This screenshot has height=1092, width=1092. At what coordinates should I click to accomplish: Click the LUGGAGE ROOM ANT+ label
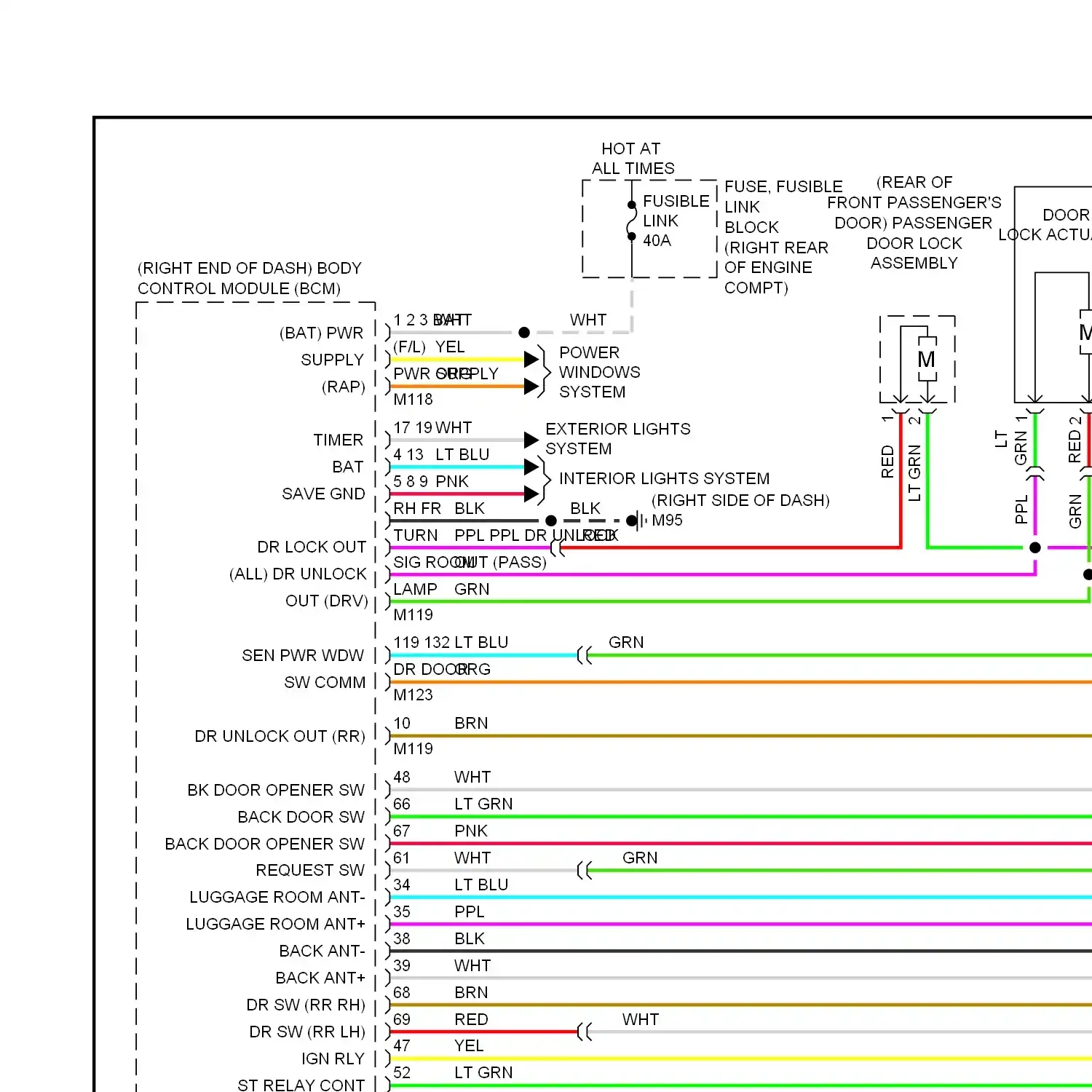coord(276,924)
